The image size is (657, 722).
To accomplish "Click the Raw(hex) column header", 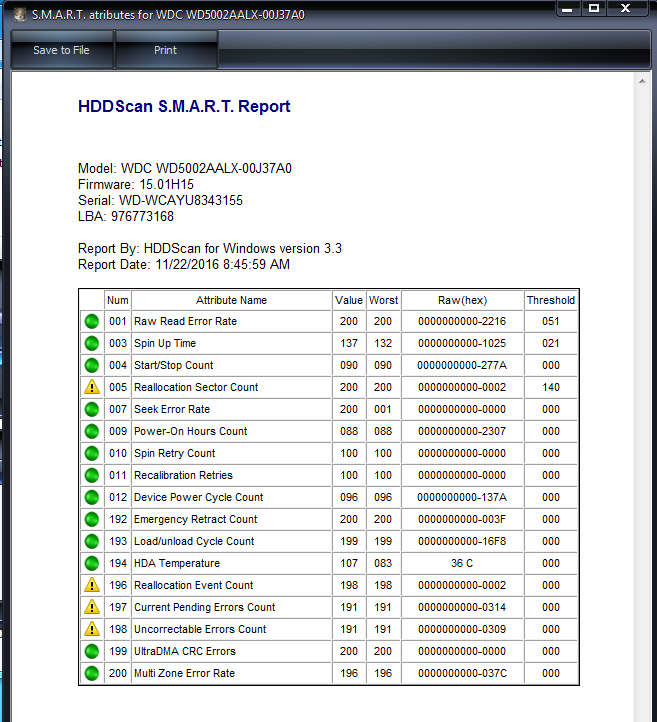I will pyautogui.click(x=462, y=300).
